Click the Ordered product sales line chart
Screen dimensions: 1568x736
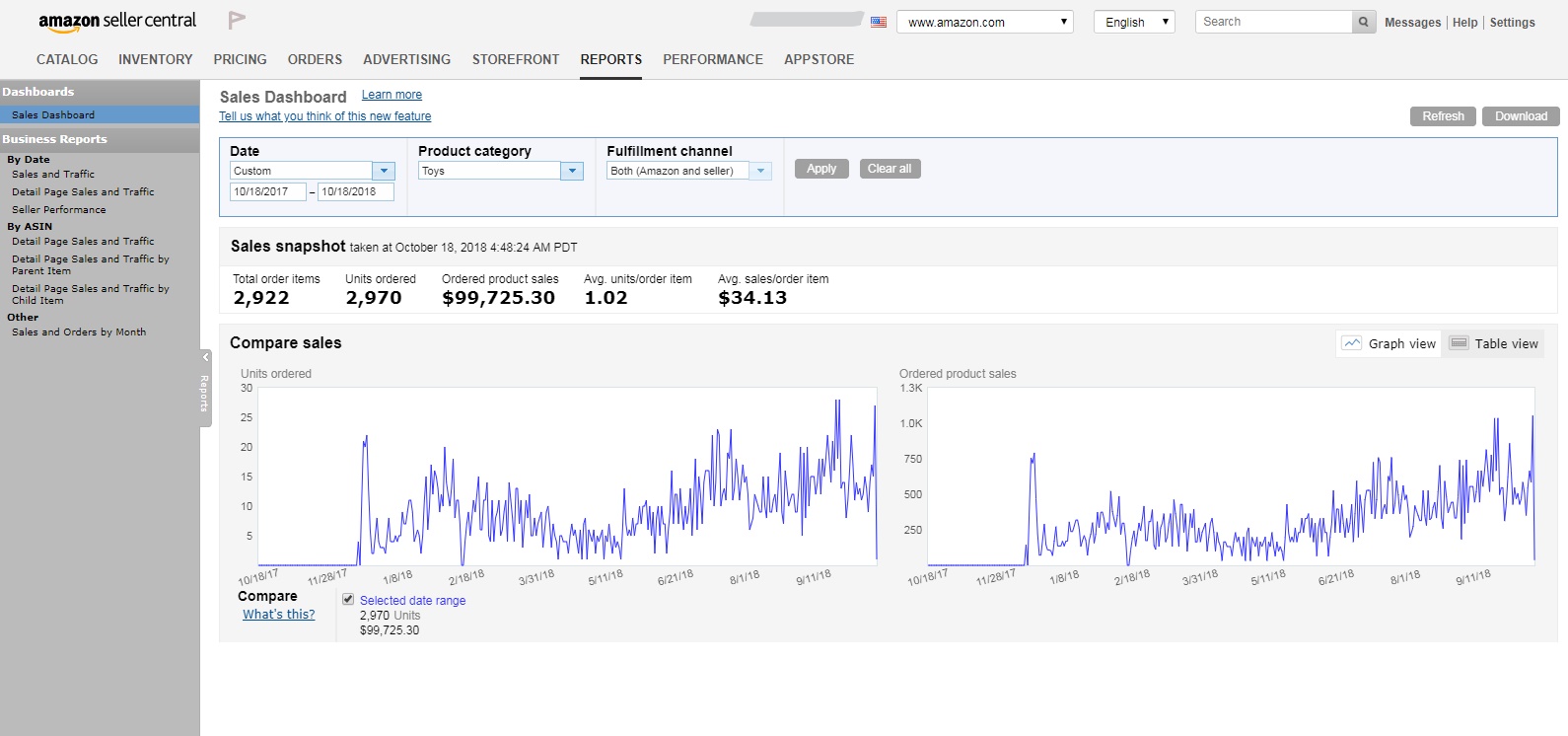pyautogui.click(x=1231, y=477)
